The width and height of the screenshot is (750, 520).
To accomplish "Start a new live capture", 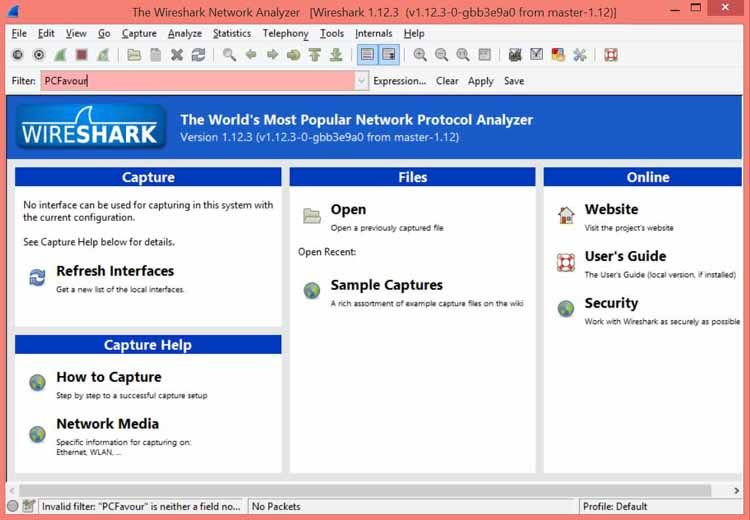I will 60,55.
